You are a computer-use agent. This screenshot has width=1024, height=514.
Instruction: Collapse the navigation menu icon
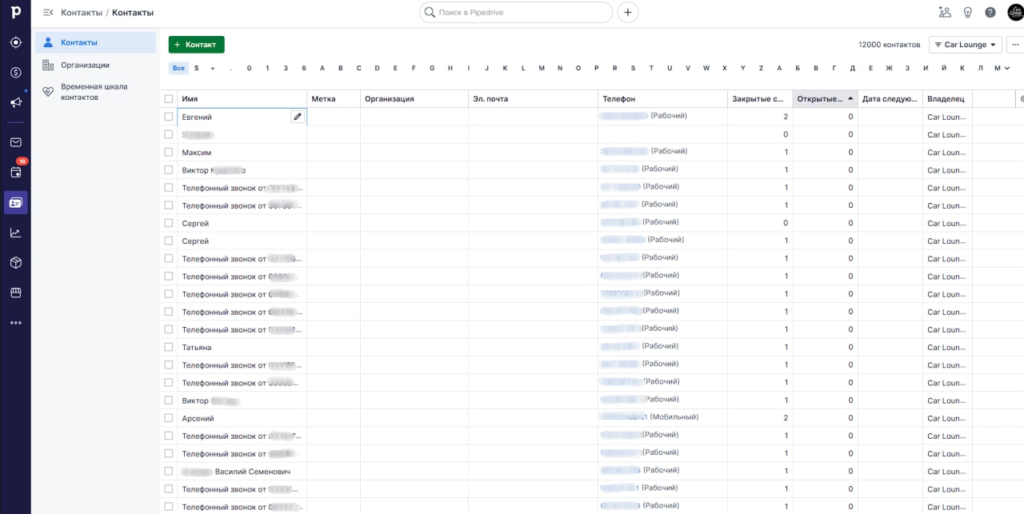tap(48, 12)
